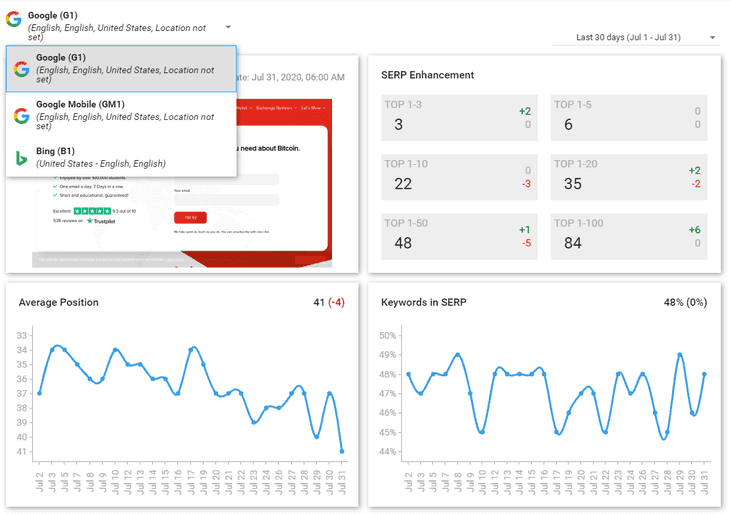Click Jul 31 data point on Average Position chart
The image size is (730, 514).
pos(342,451)
